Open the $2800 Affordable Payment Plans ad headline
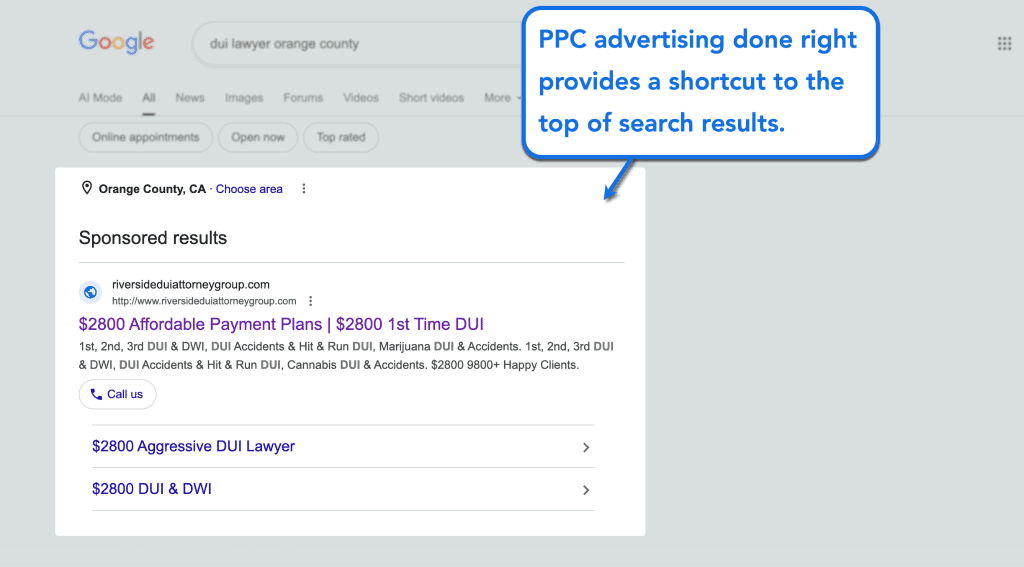 (281, 324)
